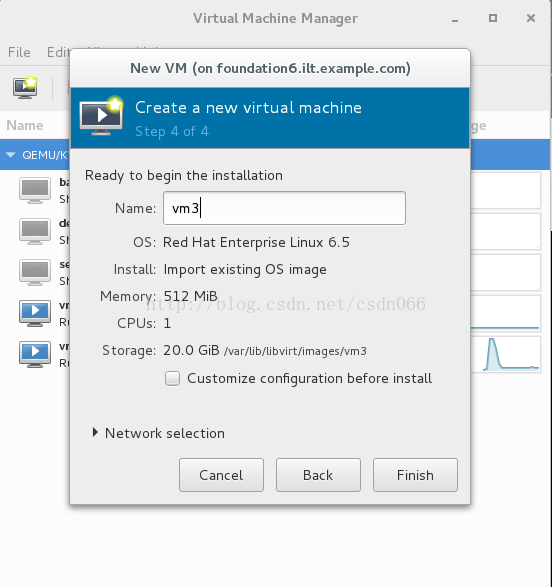Click the 'Ready to begin the installation' text
Image resolution: width=552 pixels, height=587 pixels.
[x=184, y=176]
